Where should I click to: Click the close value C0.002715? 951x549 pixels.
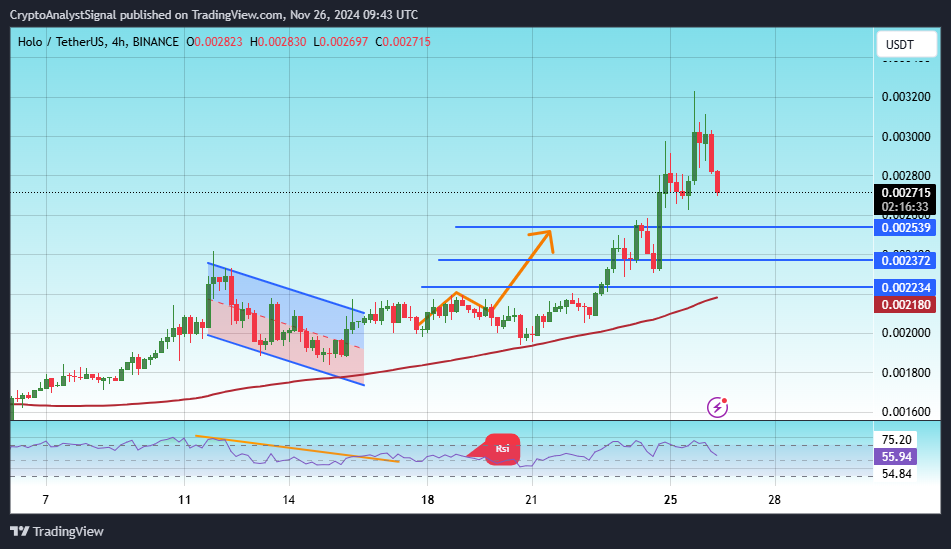pyautogui.click(x=403, y=42)
